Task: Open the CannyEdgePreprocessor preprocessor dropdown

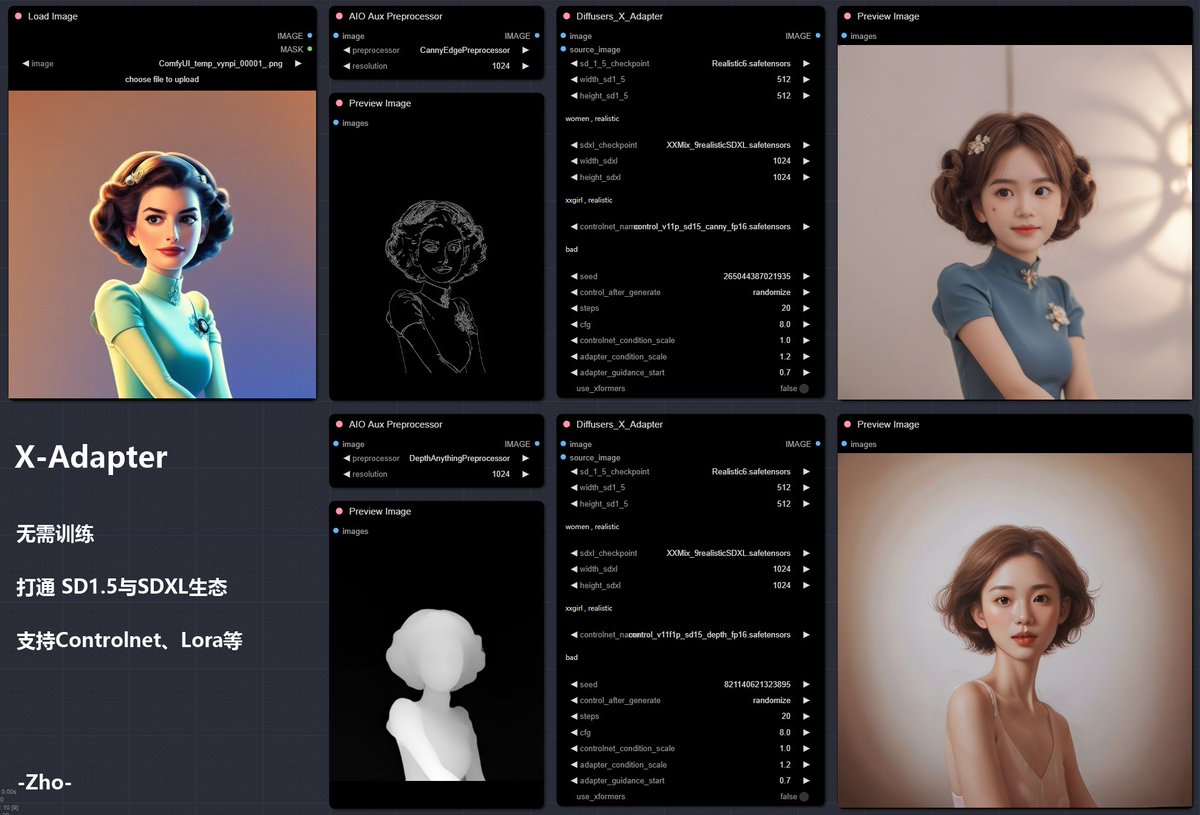Action: [436, 50]
